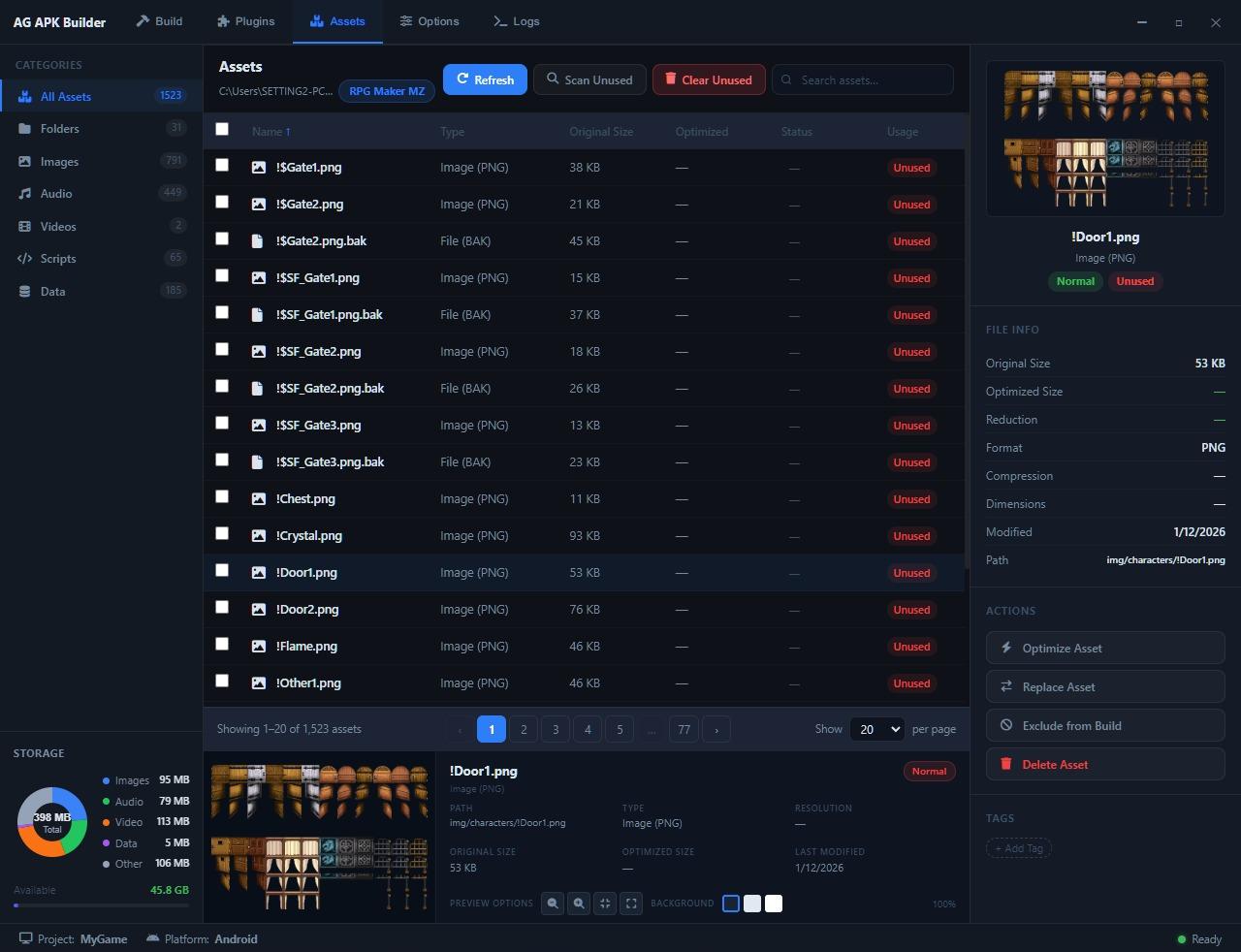Click the Add Tag chip
1241x952 pixels.
coord(1019,848)
